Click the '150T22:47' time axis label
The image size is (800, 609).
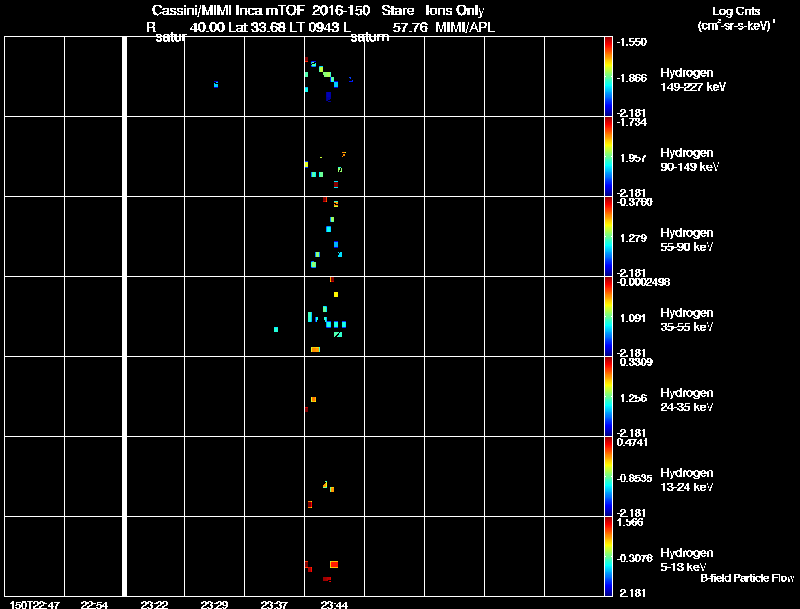[35, 605]
